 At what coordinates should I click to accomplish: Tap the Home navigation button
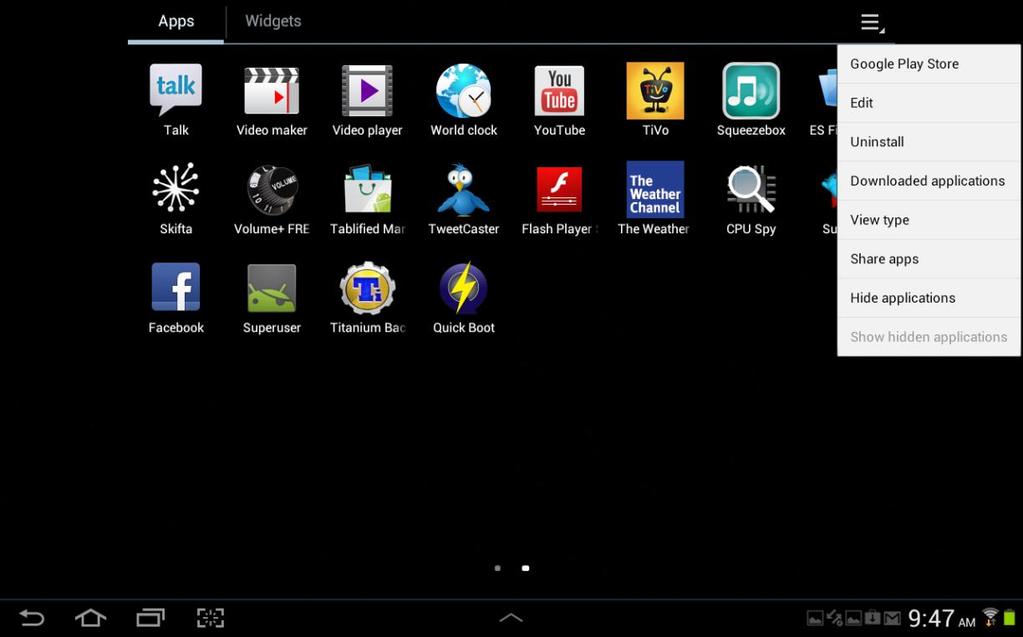point(90,617)
